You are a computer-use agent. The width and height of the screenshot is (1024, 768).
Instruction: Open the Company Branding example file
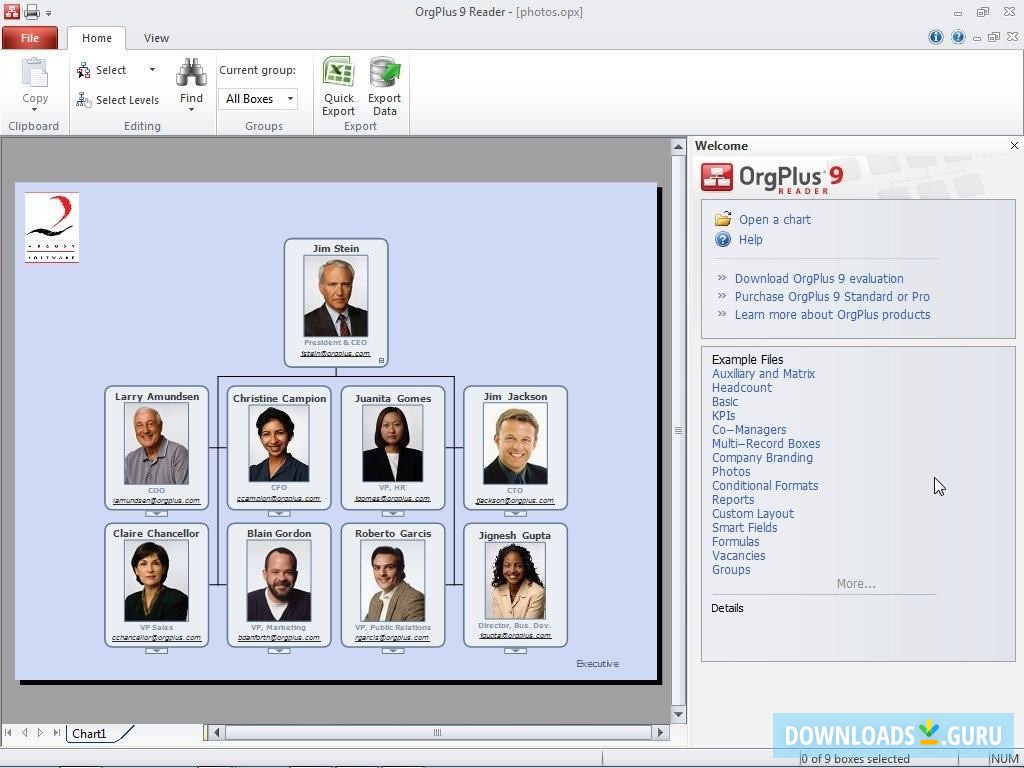click(x=762, y=458)
